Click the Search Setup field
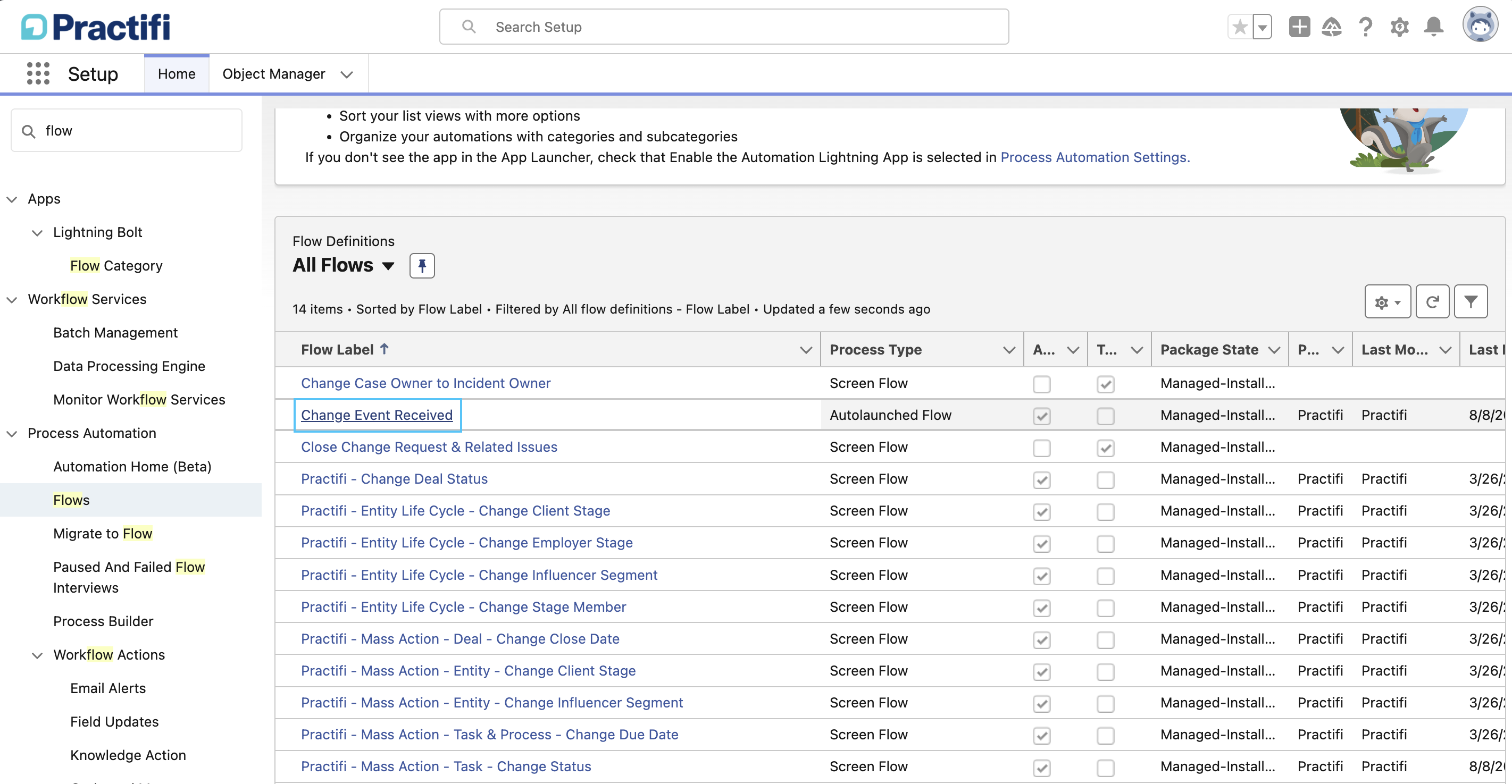Screen dimensions: 1512x784 pyautogui.click(x=724, y=27)
